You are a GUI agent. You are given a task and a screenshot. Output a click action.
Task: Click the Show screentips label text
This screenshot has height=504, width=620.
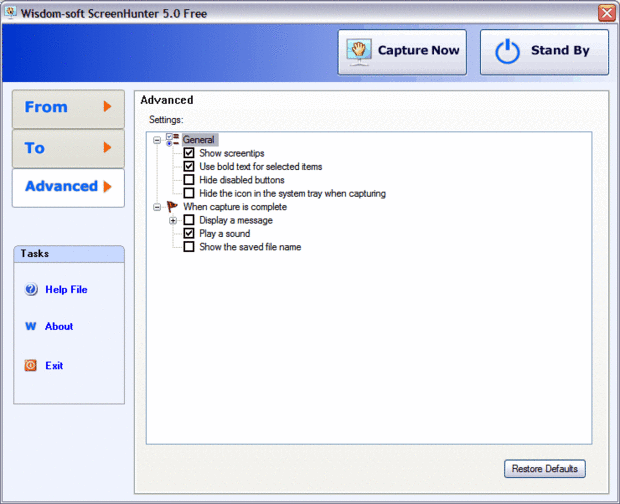pyautogui.click(x=232, y=153)
